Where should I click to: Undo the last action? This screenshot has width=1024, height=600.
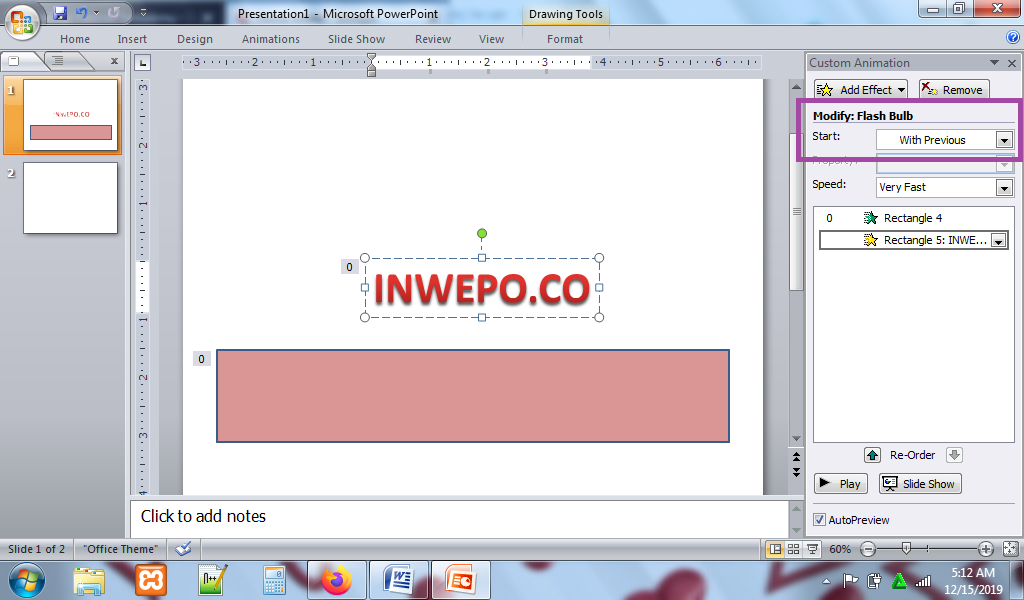[x=81, y=12]
